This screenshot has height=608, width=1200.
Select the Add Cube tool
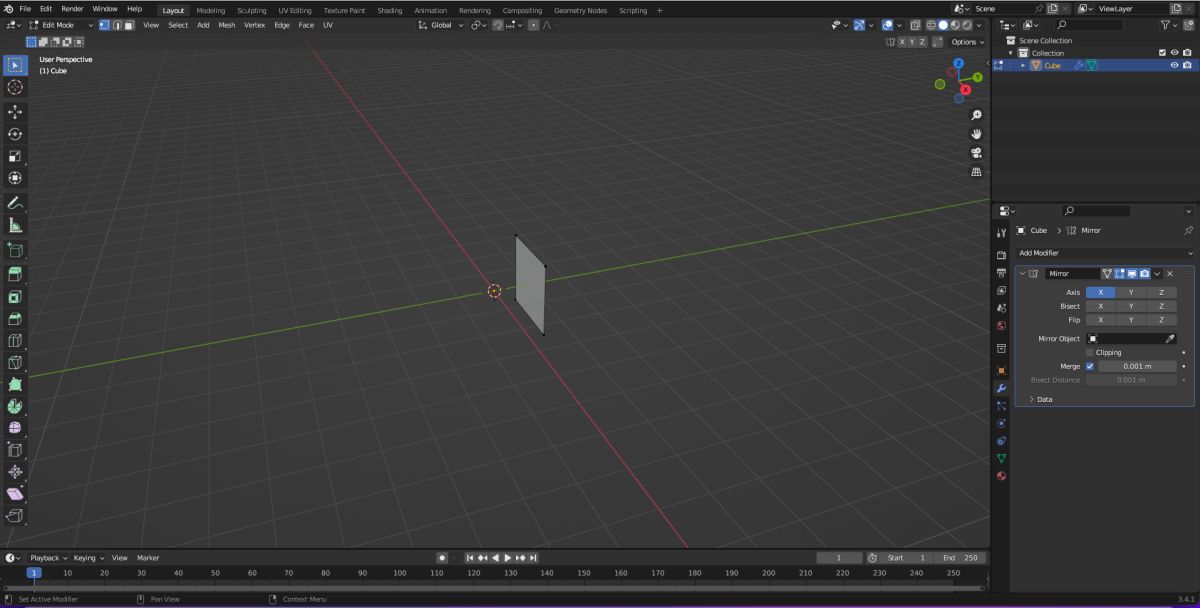click(15, 250)
